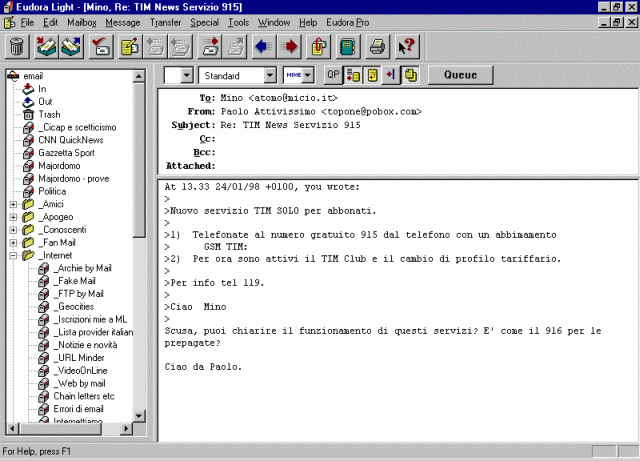This screenshot has width=640, height=461.
Task: Open the Help menu
Action: pos(308,22)
